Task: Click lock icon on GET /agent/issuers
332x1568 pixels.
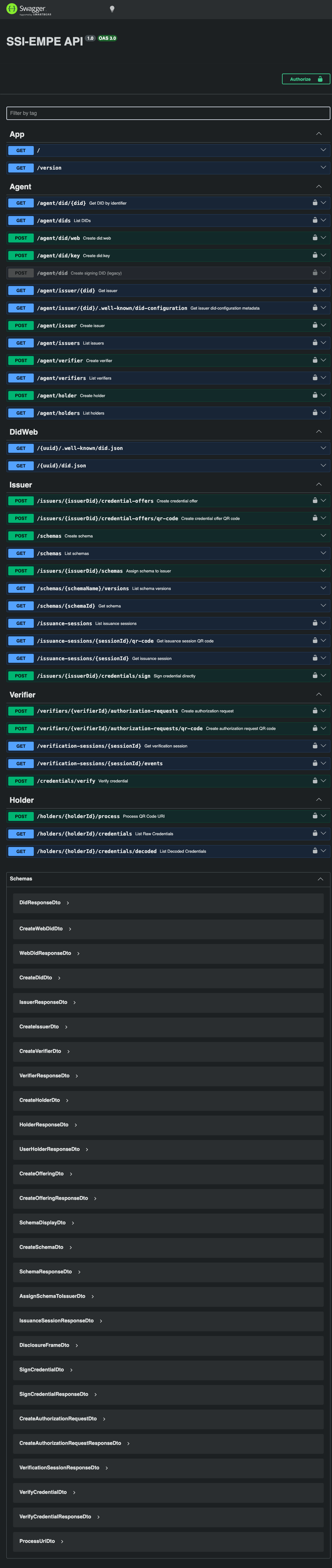Action: 315,343
